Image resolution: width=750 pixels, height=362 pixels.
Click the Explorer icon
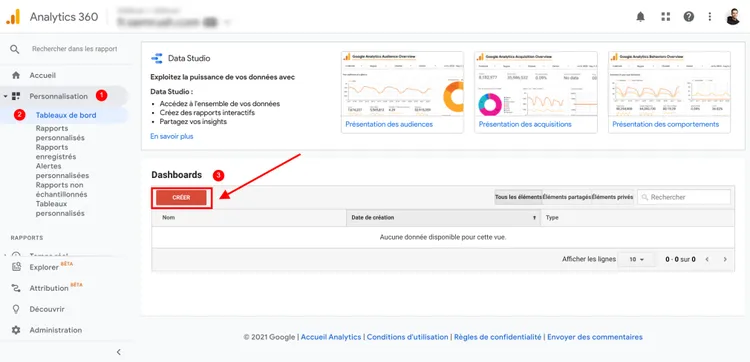(x=16, y=267)
